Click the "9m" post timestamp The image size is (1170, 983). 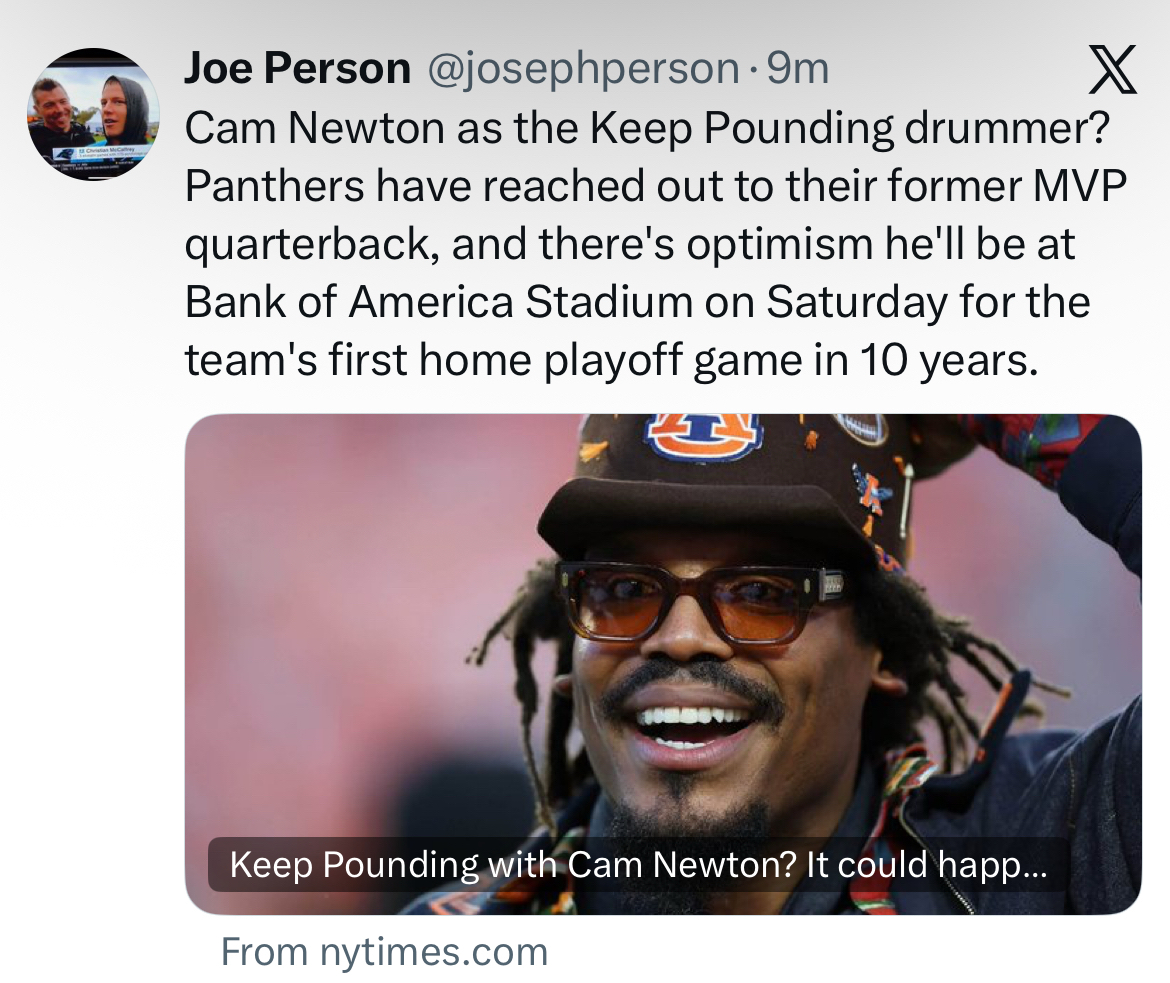click(798, 69)
